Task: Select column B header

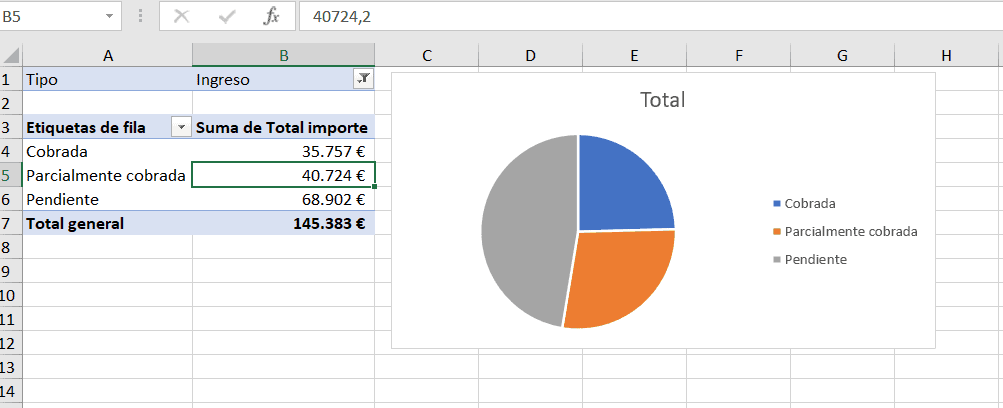Action: (283, 56)
